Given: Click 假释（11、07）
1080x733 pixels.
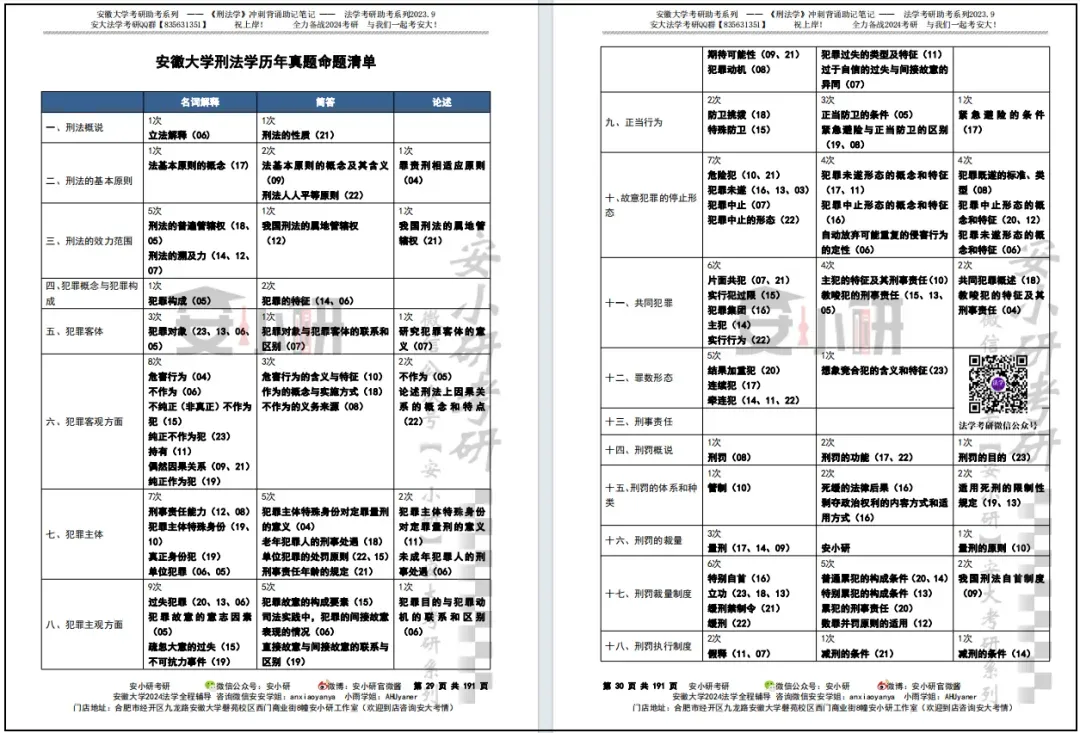Looking at the screenshot, I should (x=738, y=654).
